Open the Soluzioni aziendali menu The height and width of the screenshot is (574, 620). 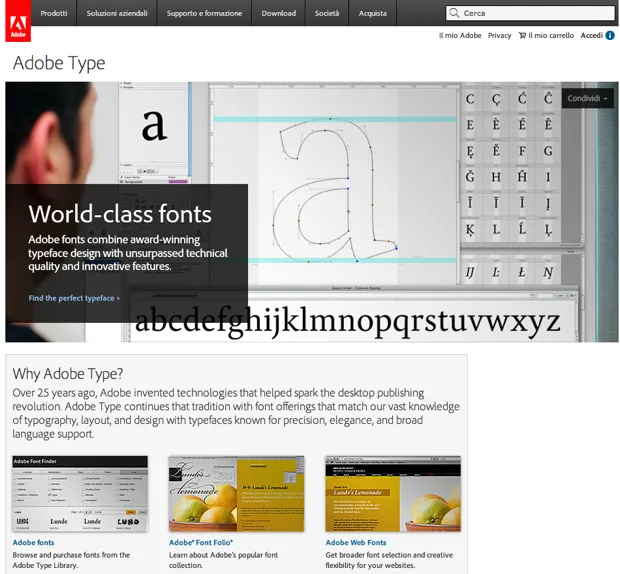point(117,13)
